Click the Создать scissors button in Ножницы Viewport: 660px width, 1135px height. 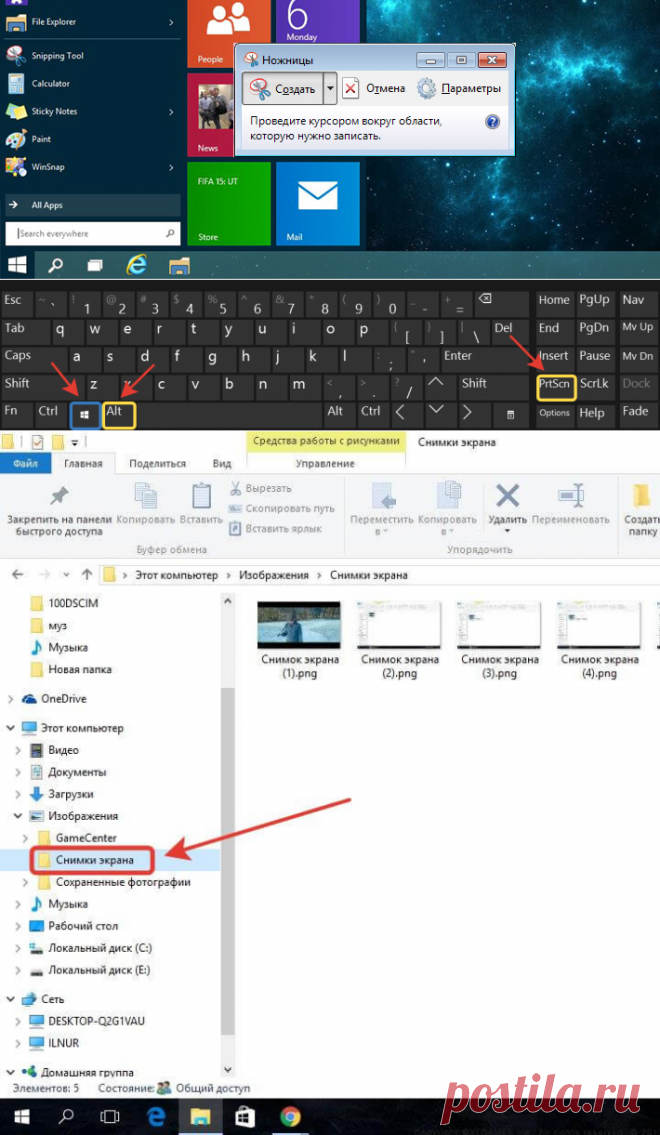coord(281,89)
